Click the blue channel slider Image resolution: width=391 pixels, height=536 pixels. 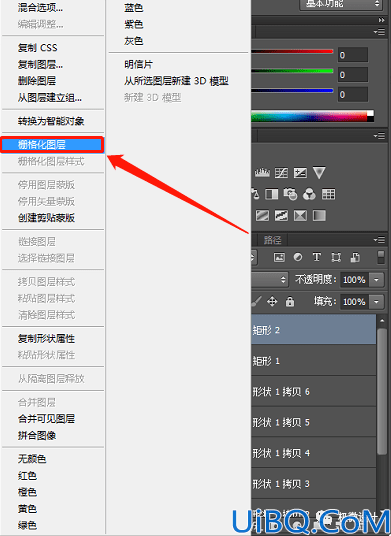point(292,91)
